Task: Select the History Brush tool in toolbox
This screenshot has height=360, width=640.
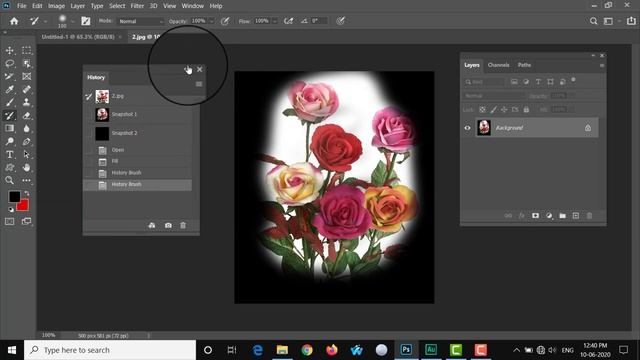Action: [9, 116]
